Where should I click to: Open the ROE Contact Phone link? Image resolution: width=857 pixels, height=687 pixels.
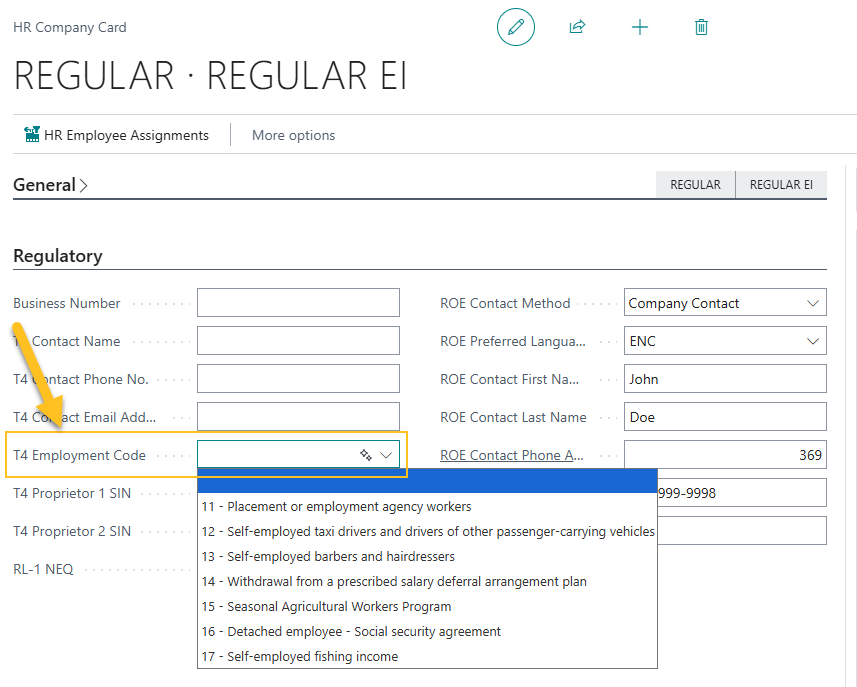coord(510,454)
